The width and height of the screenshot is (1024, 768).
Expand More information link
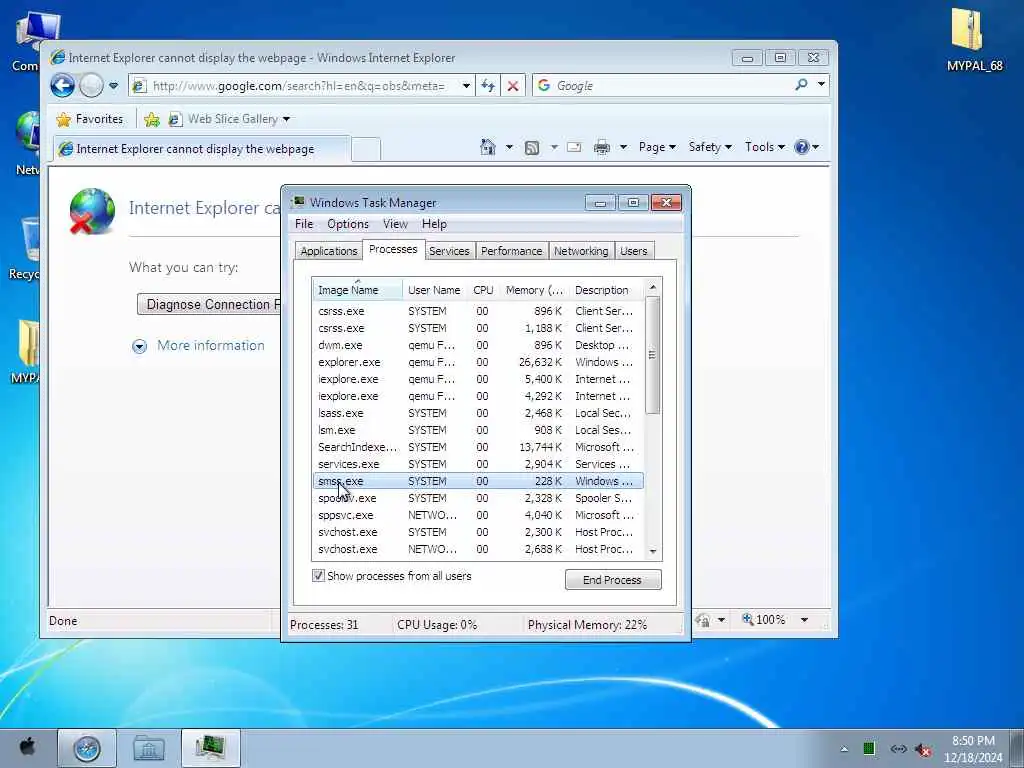(210, 345)
